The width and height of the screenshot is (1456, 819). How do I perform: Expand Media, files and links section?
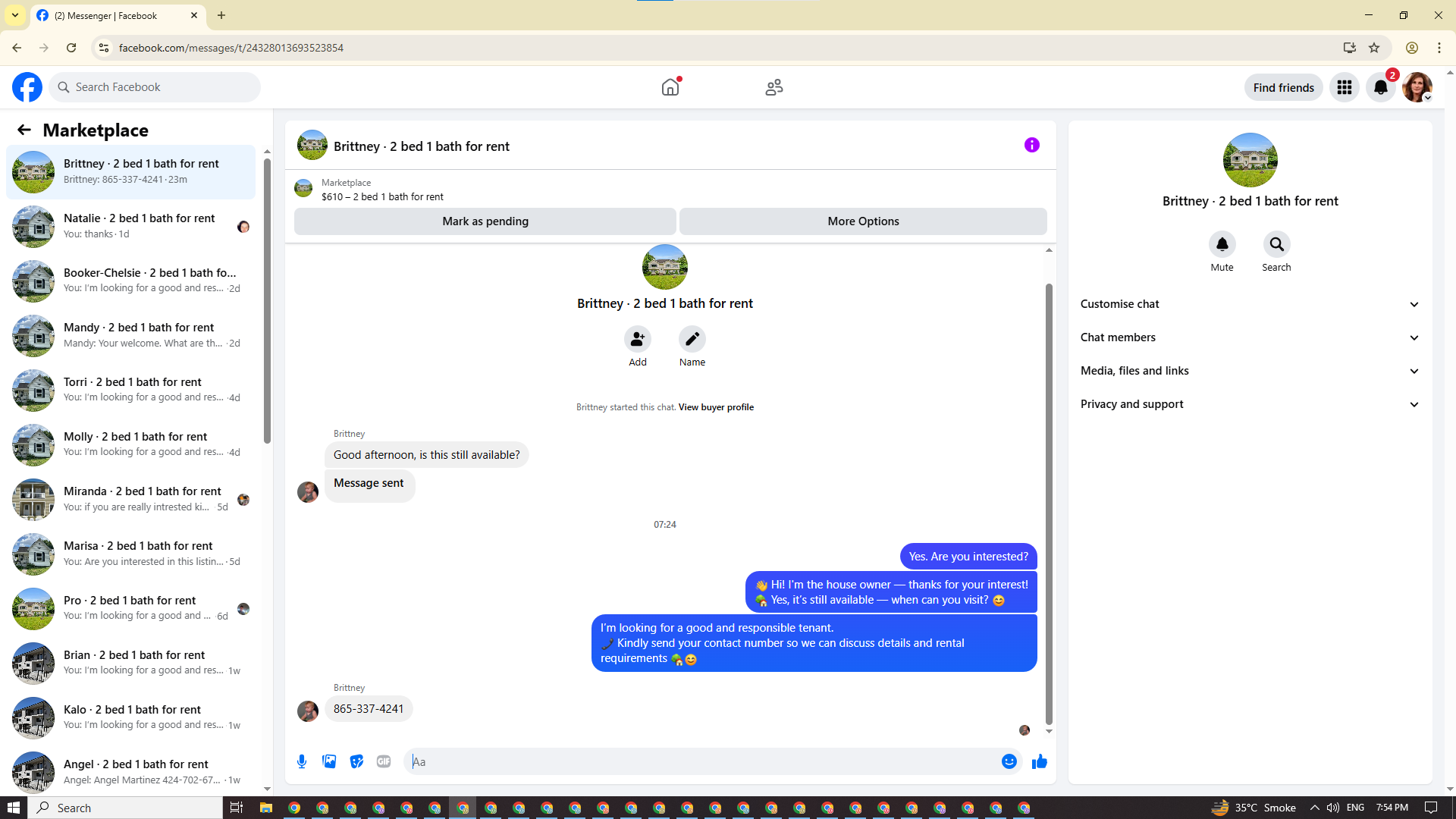1250,371
